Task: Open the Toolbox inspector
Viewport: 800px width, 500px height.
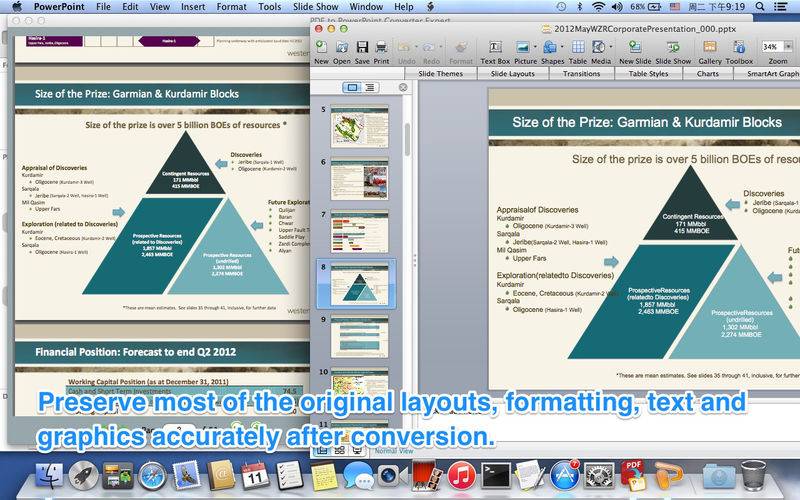Action: click(x=739, y=47)
